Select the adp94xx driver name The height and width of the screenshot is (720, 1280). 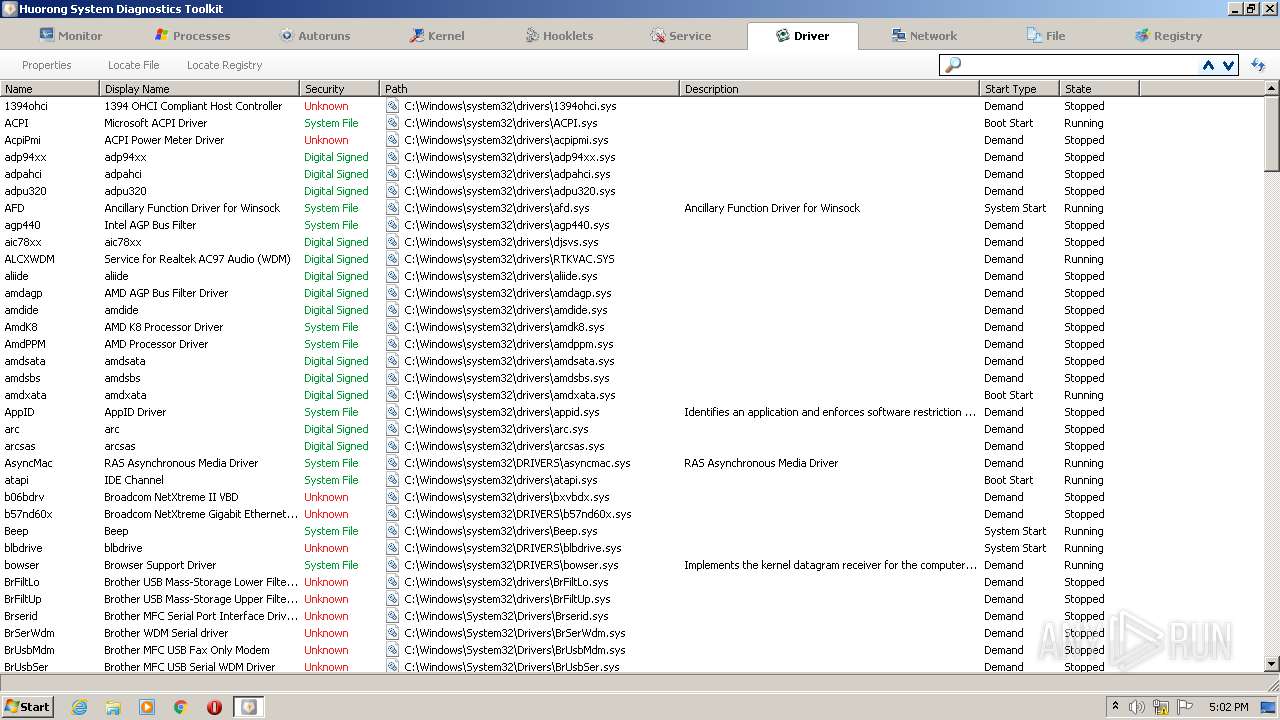25,157
